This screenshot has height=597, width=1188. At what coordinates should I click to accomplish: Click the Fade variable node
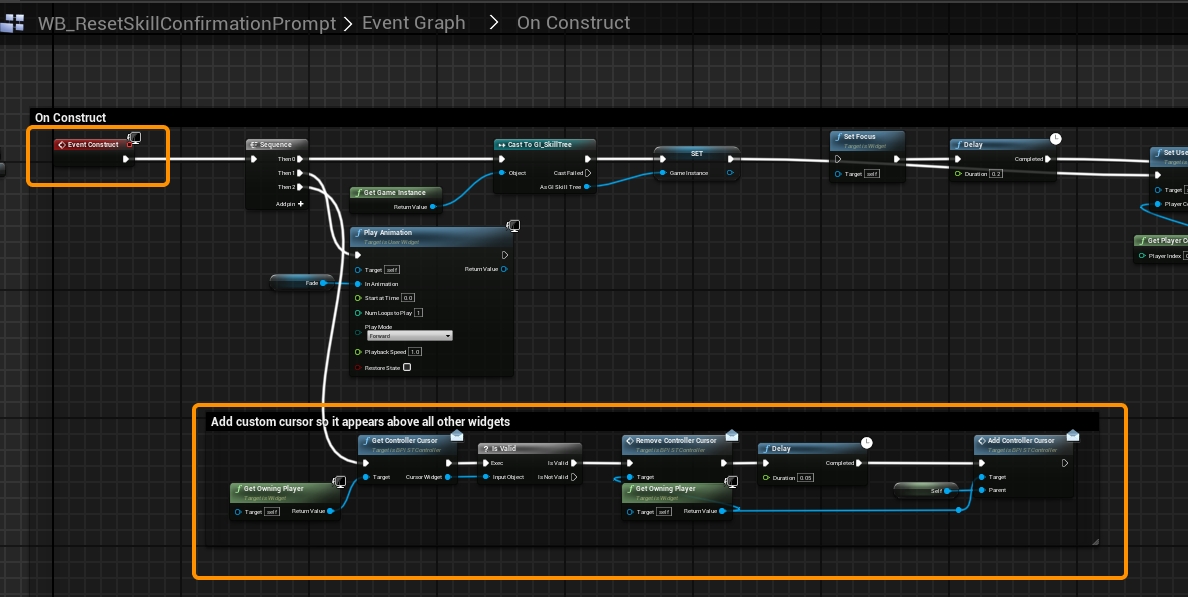click(301, 283)
